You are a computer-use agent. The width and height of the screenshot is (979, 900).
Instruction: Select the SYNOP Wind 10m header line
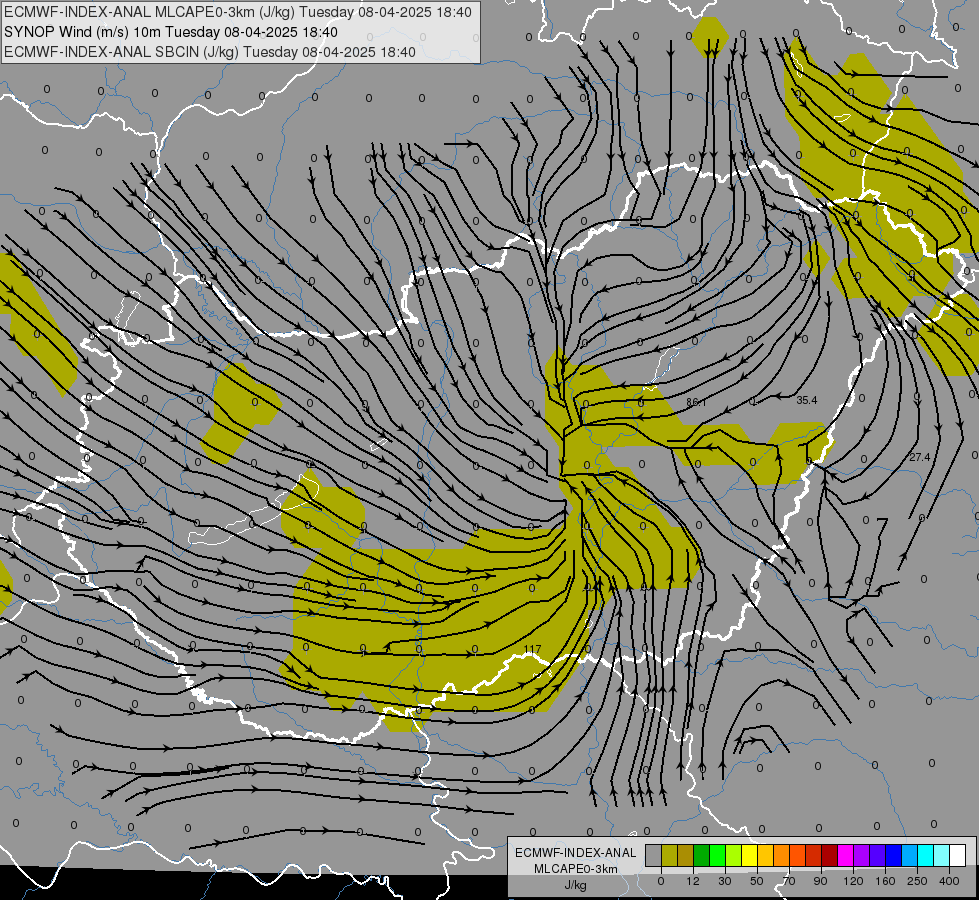[x=170, y=32]
